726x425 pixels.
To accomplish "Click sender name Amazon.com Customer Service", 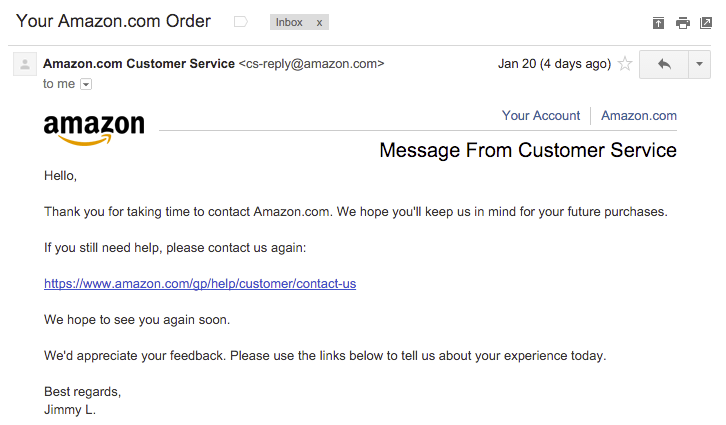I will 138,64.
